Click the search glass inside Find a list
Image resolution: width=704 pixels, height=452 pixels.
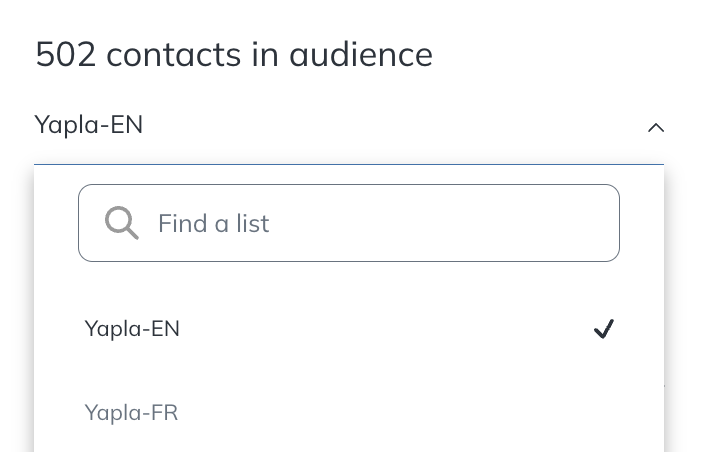pyautogui.click(x=122, y=223)
